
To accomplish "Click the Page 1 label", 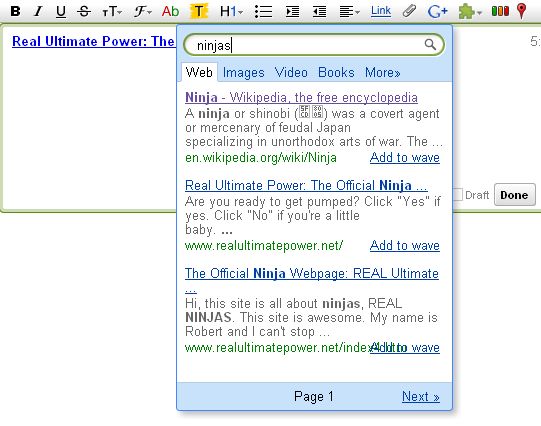I will (314, 397).
